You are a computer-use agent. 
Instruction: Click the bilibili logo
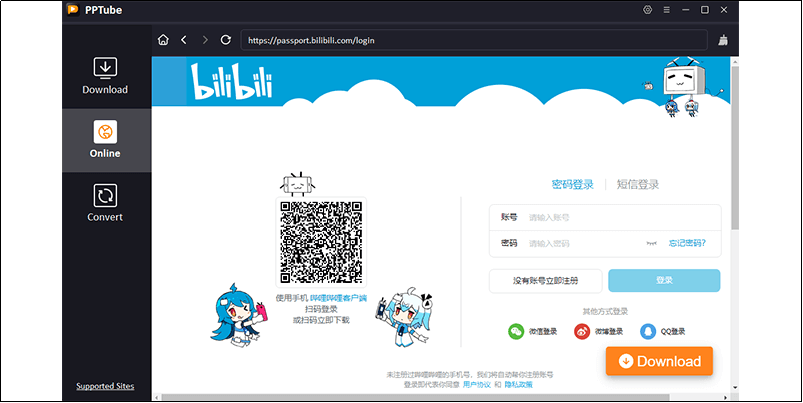click(x=231, y=81)
